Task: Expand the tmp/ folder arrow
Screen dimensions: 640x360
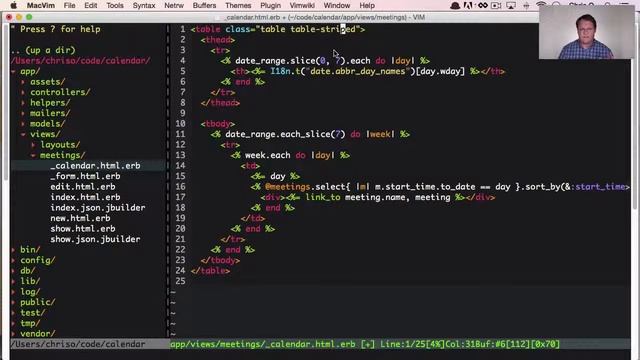Action: tap(14, 323)
